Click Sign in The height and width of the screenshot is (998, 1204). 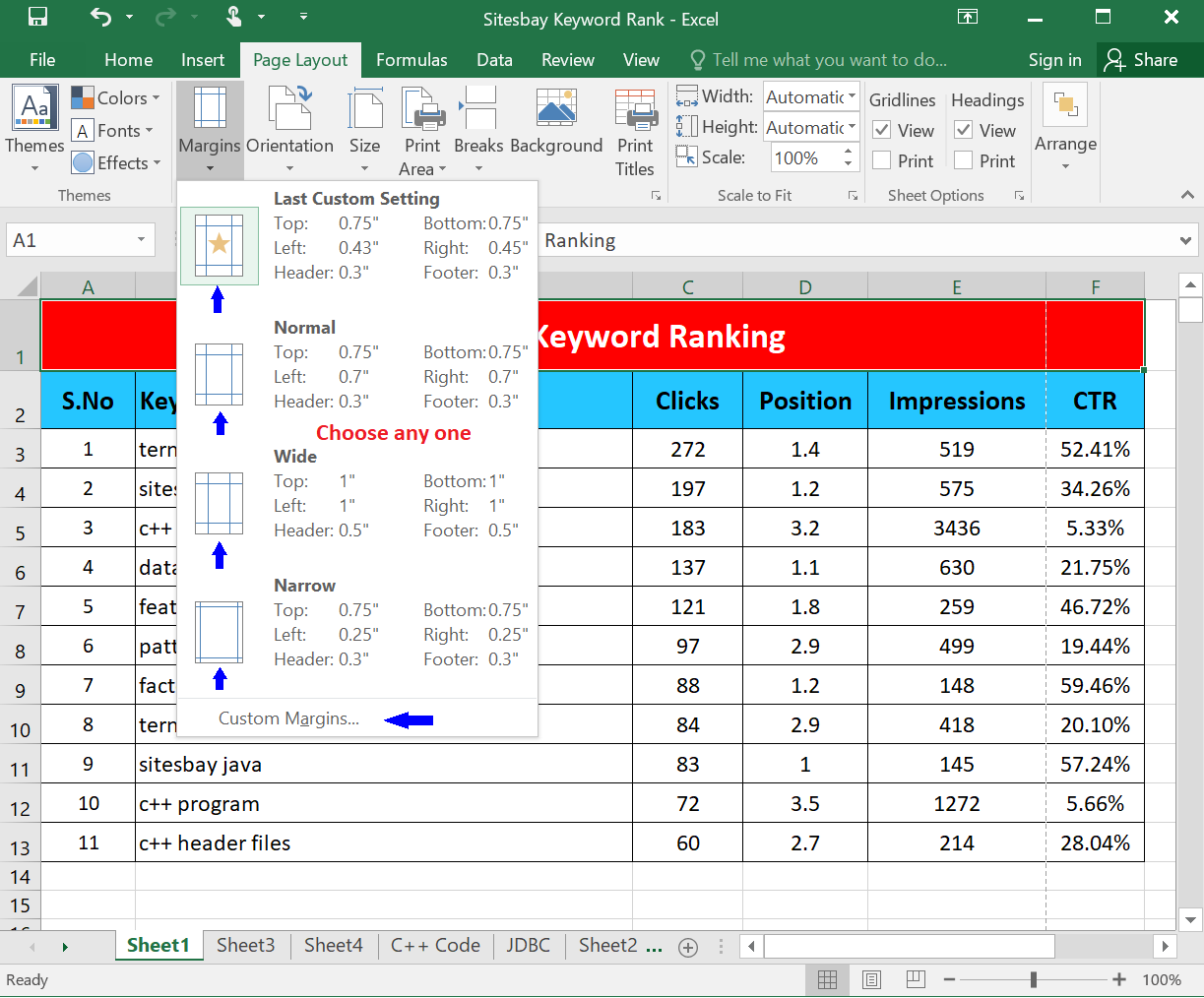(1054, 60)
